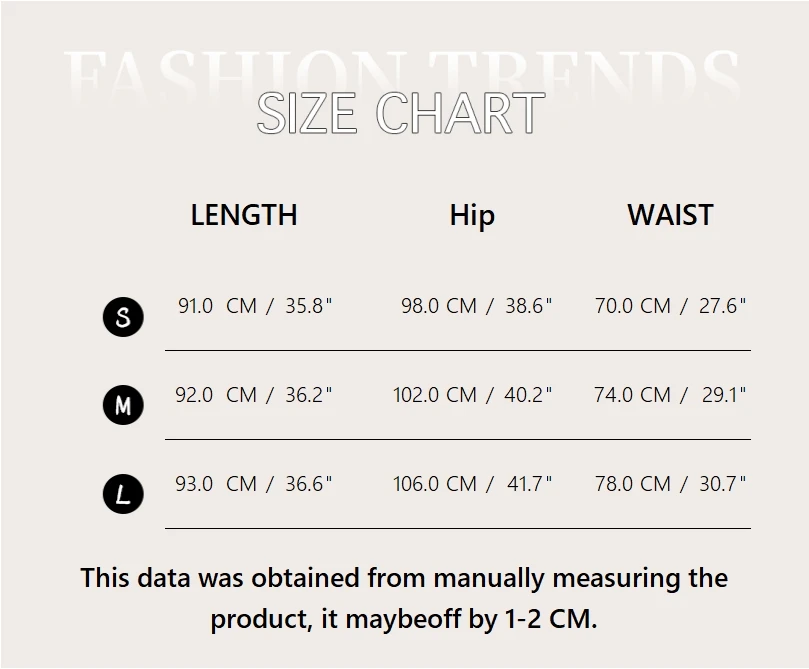Viewport: 809px width, 669px height.
Task: Click size M hip value 102.0 CM
Action: pyautogui.click(x=435, y=395)
